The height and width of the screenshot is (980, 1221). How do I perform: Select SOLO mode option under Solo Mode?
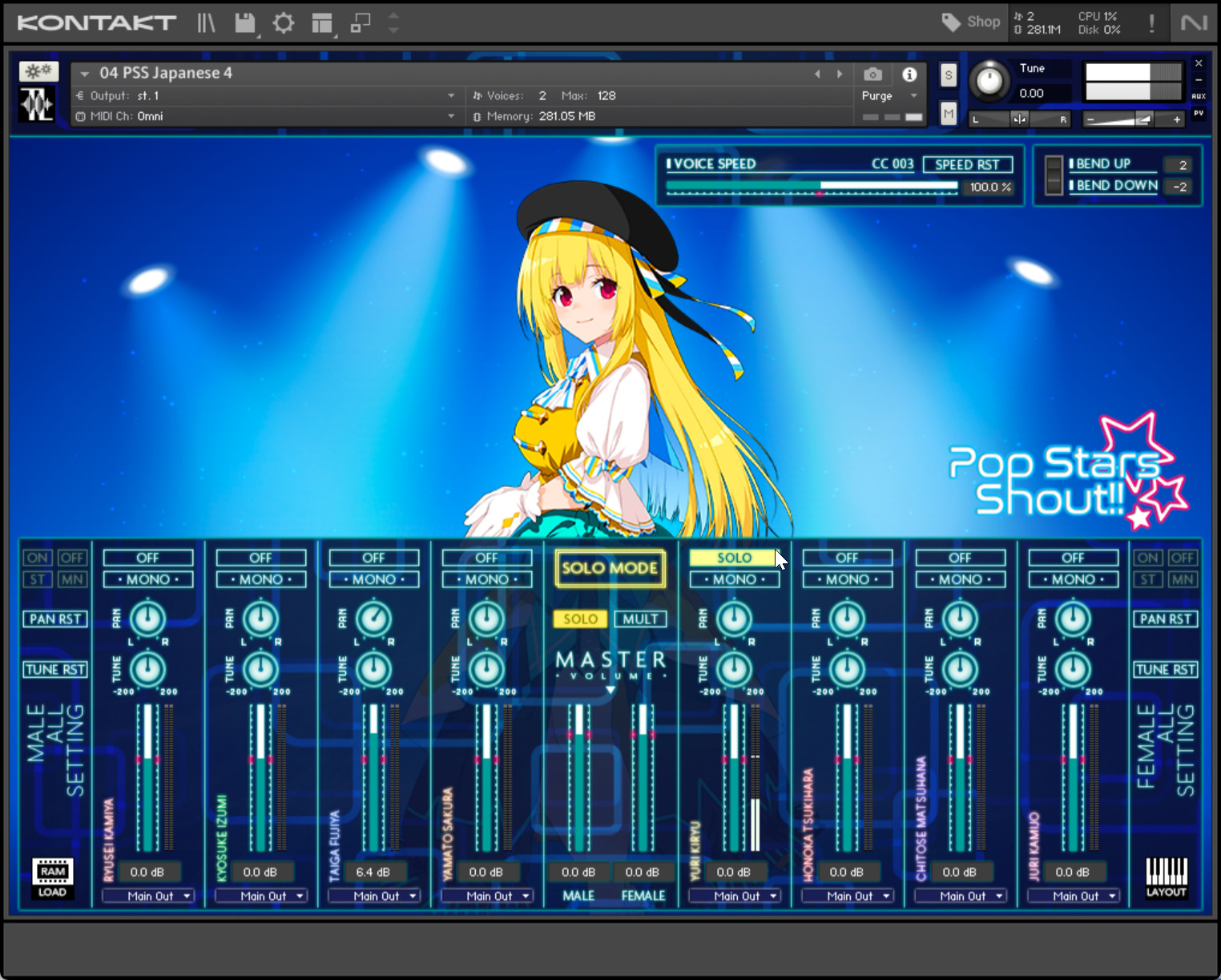coord(580,619)
